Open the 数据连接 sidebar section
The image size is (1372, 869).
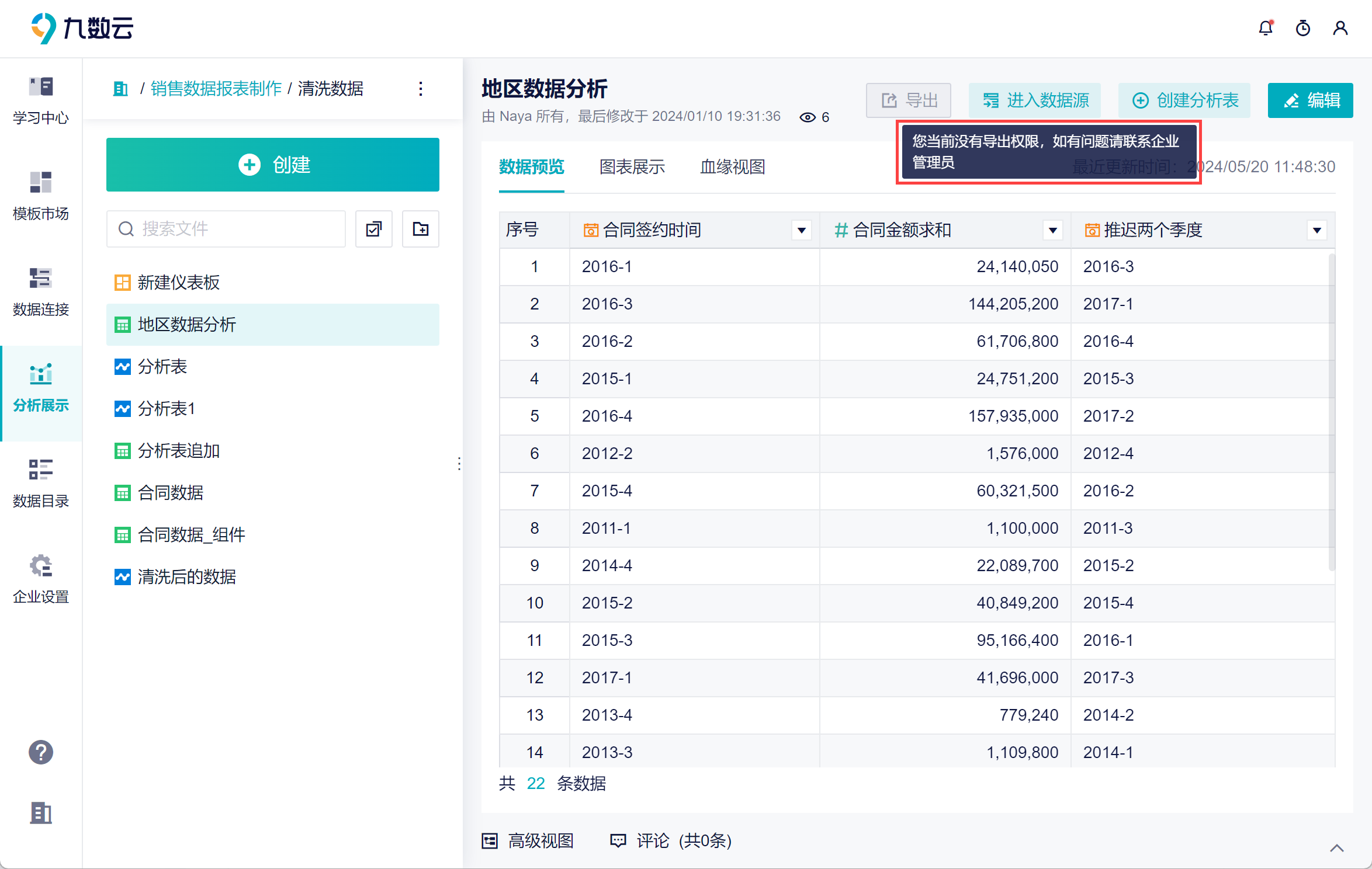point(41,292)
